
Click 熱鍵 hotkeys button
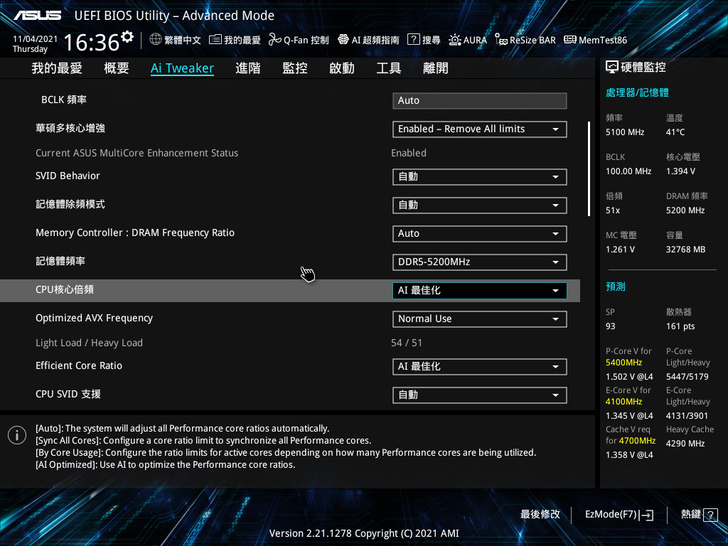[699, 514]
